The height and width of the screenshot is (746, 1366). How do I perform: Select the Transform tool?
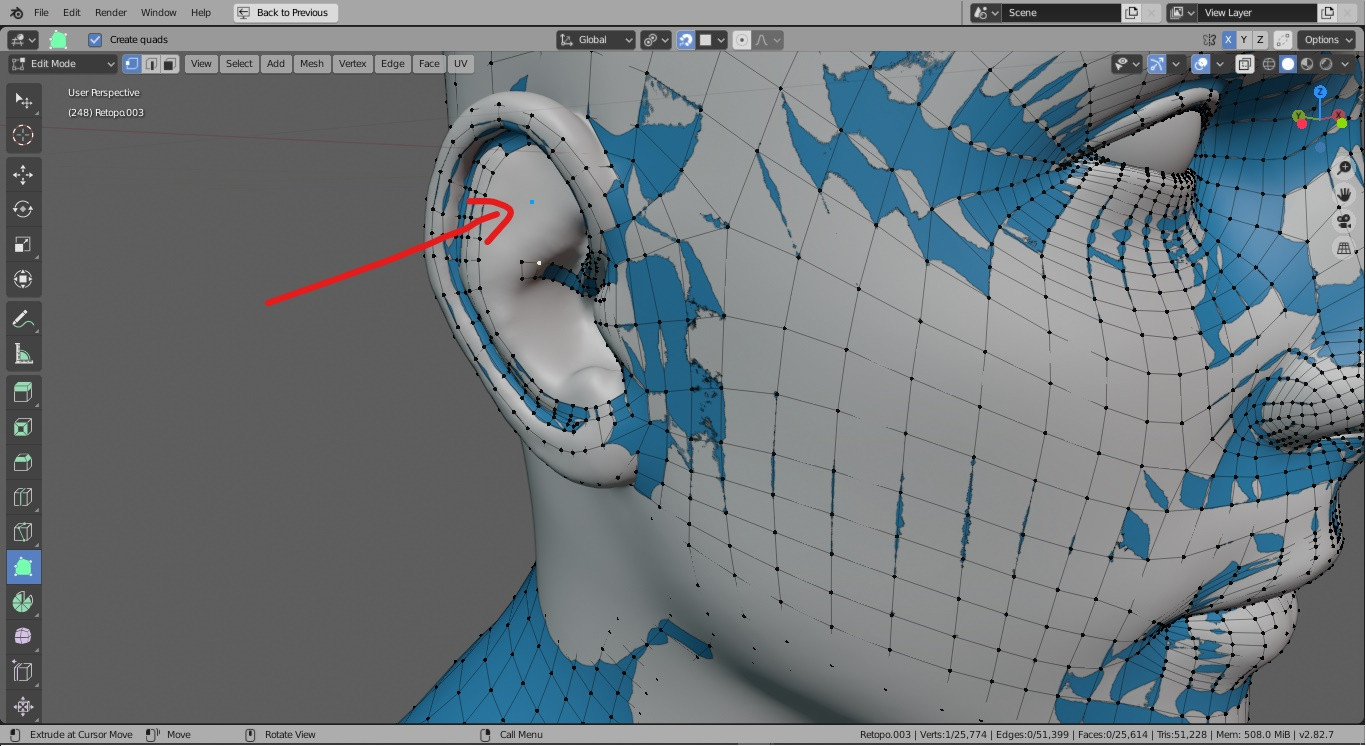click(x=24, y=279)
